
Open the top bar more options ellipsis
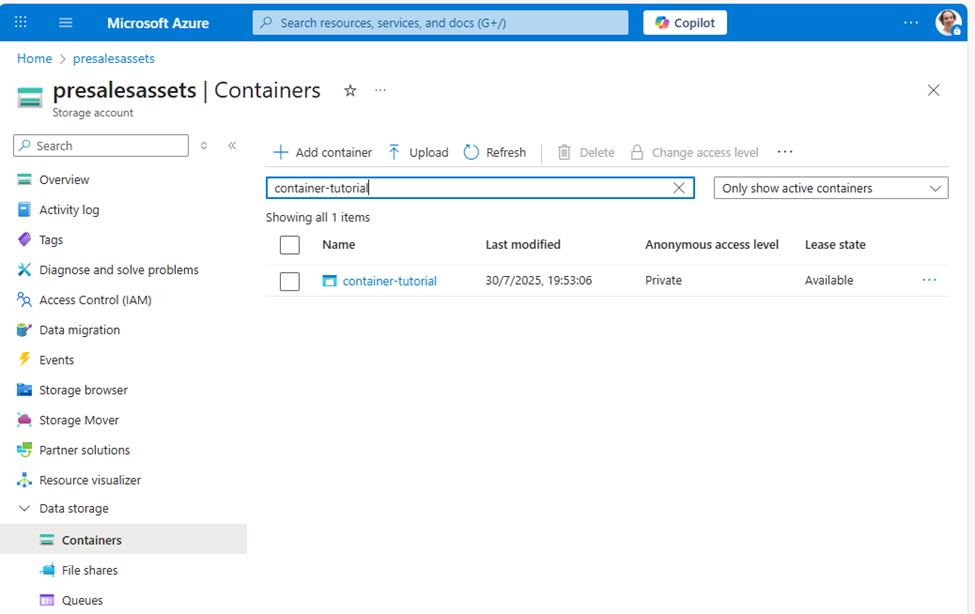pos(911,22)
